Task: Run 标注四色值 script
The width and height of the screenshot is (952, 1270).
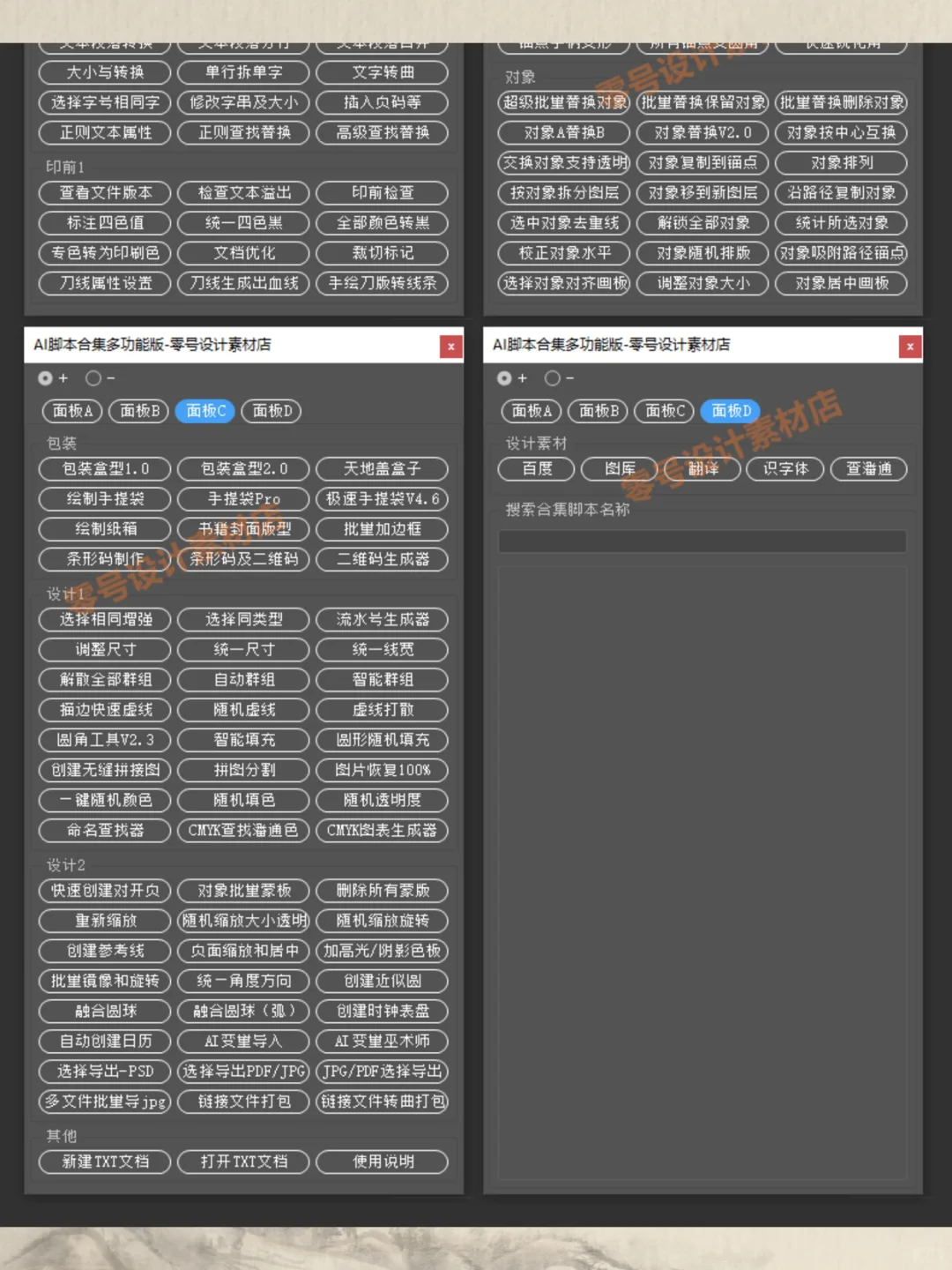Action: [x=106, y=223]
